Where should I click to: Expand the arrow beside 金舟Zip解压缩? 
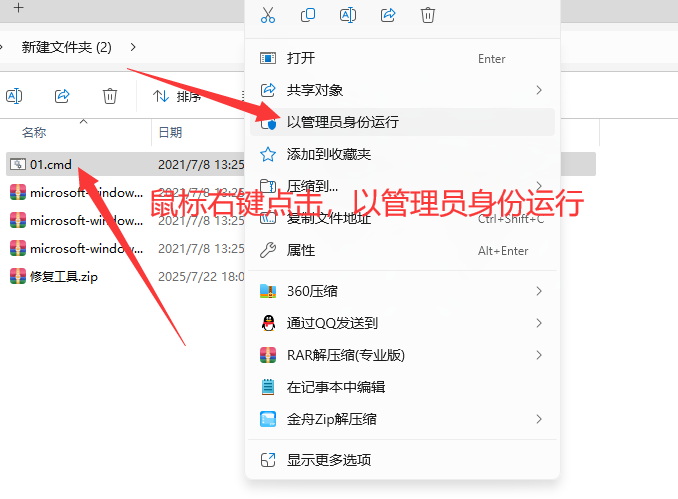539,419
